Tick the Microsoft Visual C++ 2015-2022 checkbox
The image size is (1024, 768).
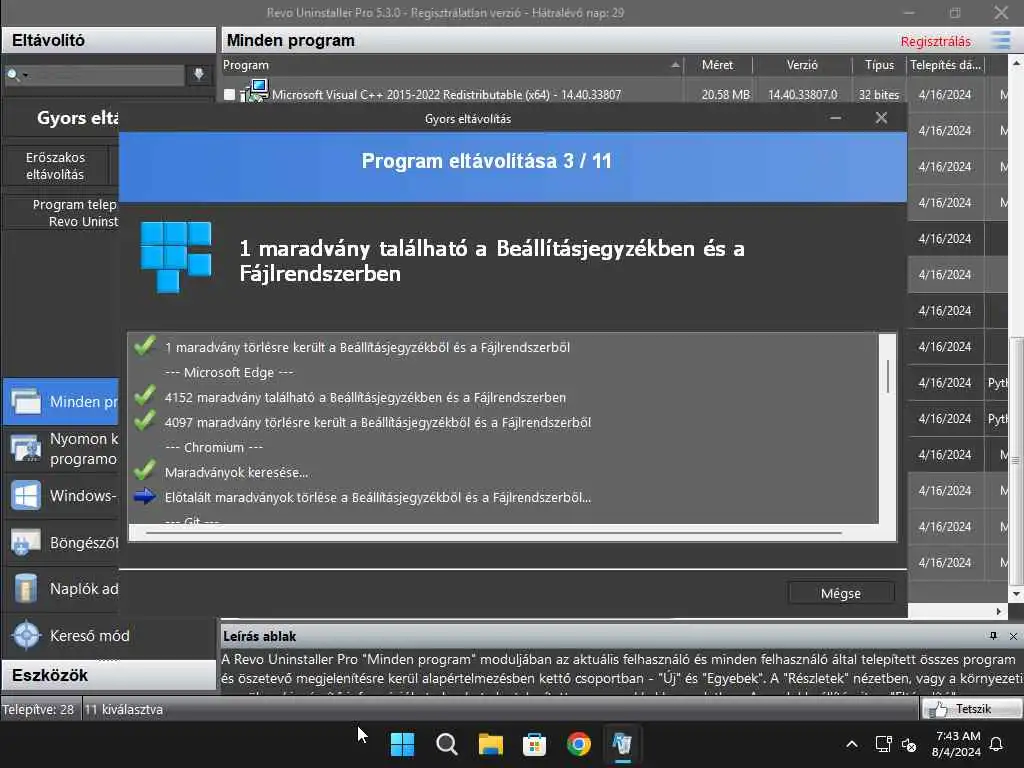pyautogui.click(x=229, y=95)
